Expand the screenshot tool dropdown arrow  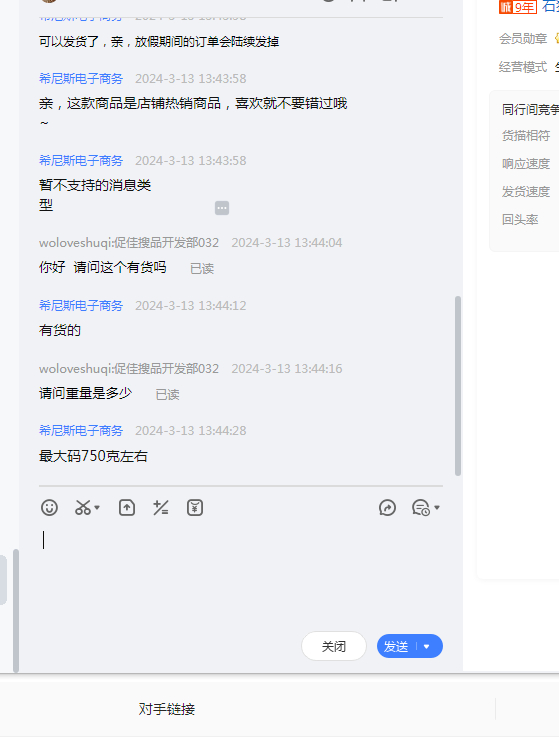click(x=97, y=508)
